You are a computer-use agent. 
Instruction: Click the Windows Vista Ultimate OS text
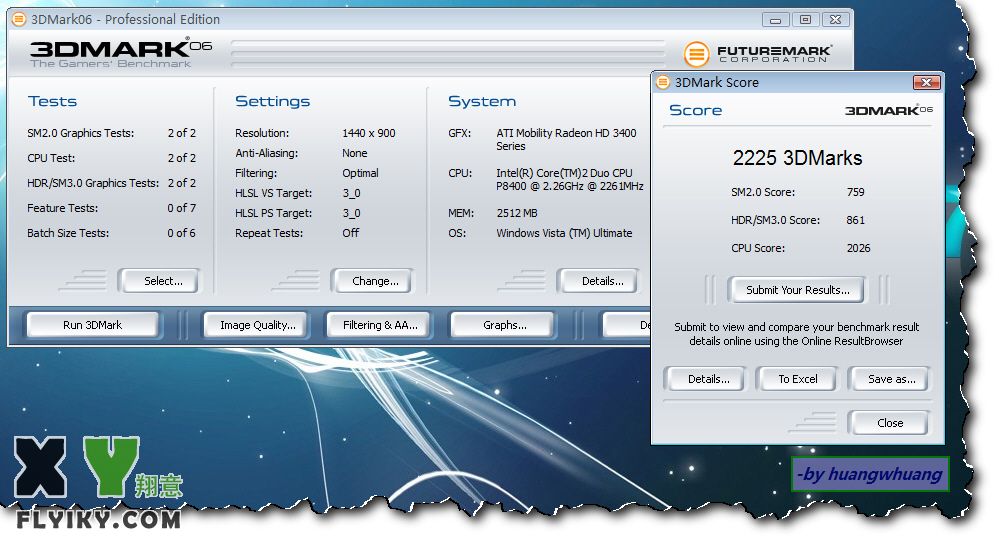click(564, 233)
